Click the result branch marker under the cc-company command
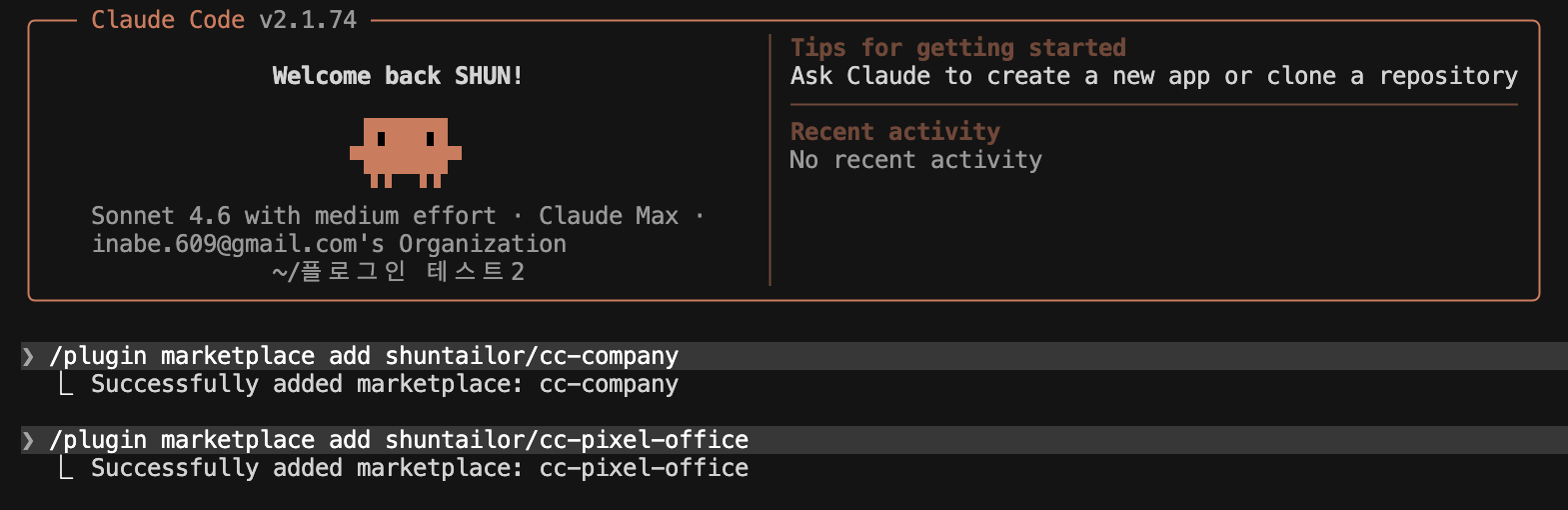 [x=66, y=384]
